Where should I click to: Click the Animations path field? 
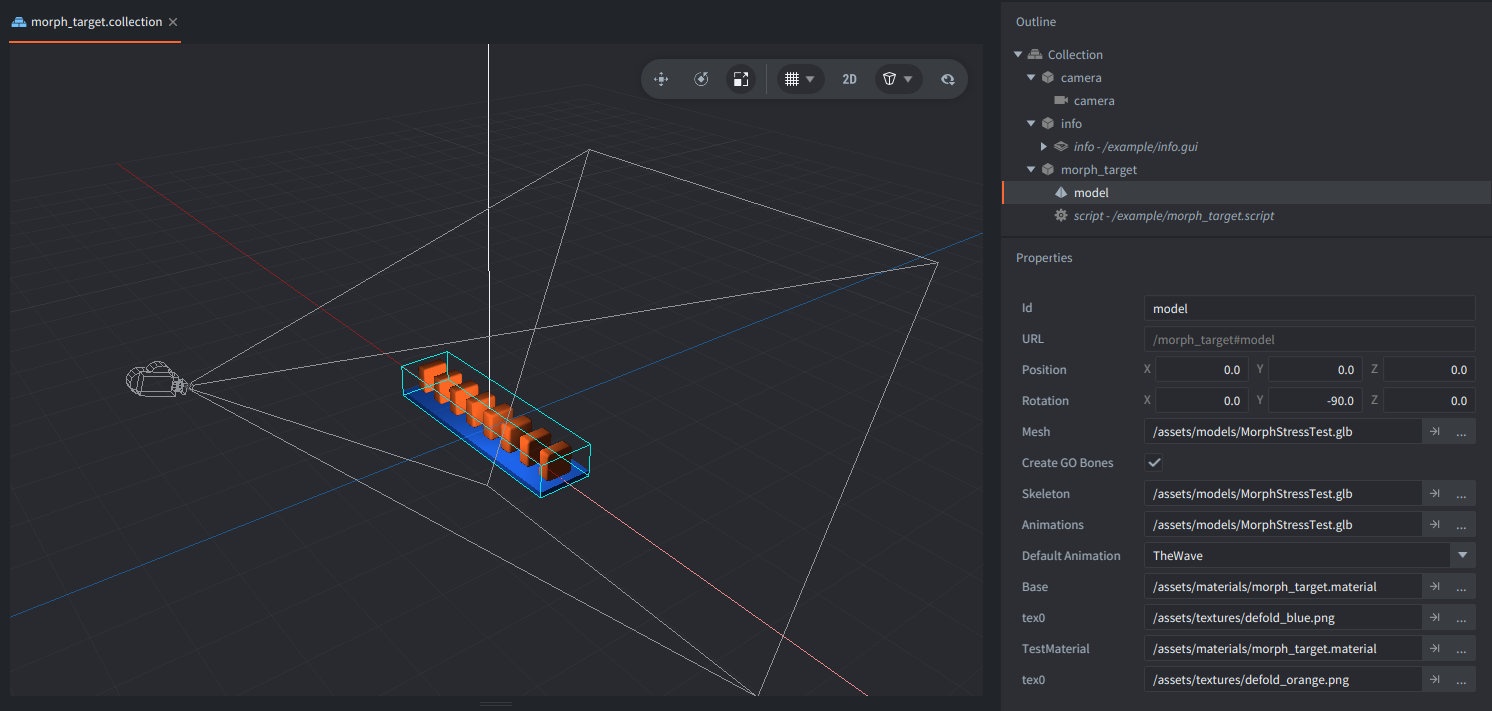tap(1283, 525)
